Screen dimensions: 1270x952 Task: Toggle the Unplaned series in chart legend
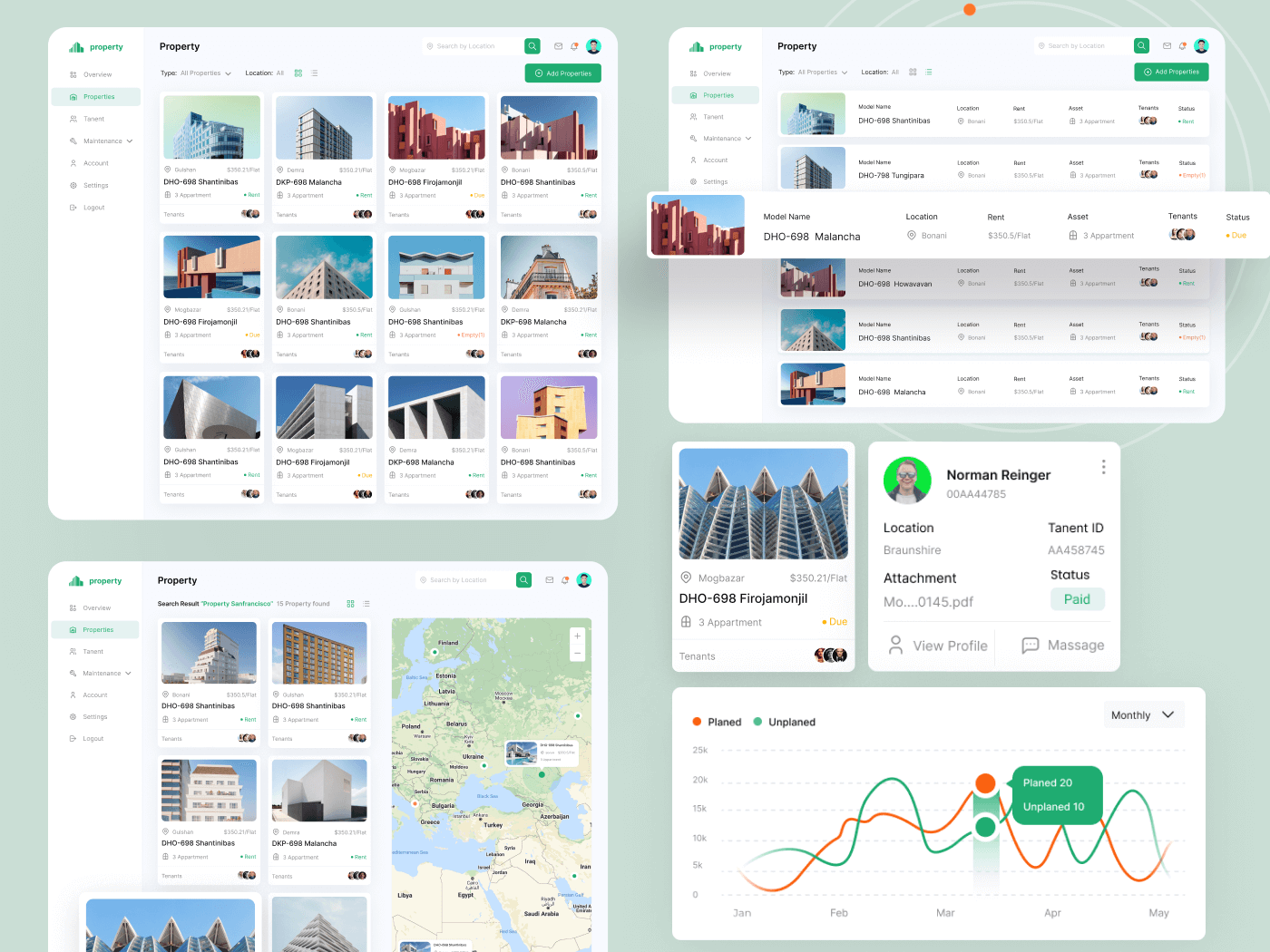(758, 722)
